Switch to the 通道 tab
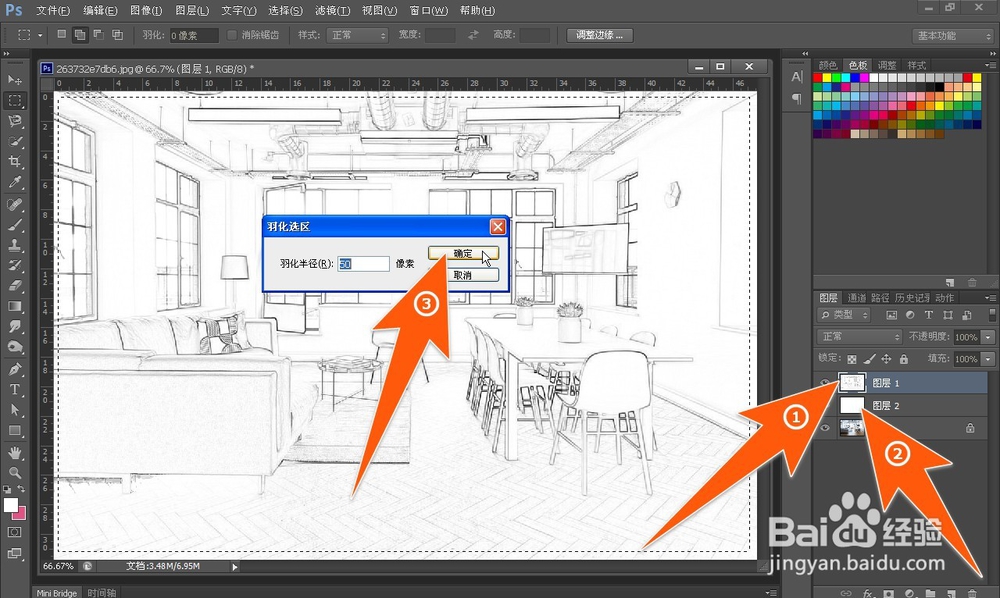 857,298
